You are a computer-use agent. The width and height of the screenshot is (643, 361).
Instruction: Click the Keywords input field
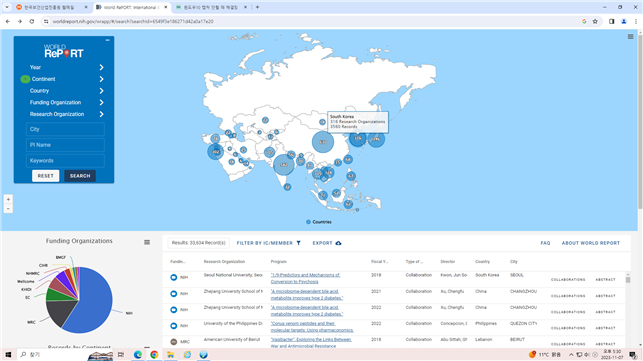[65, 161]
